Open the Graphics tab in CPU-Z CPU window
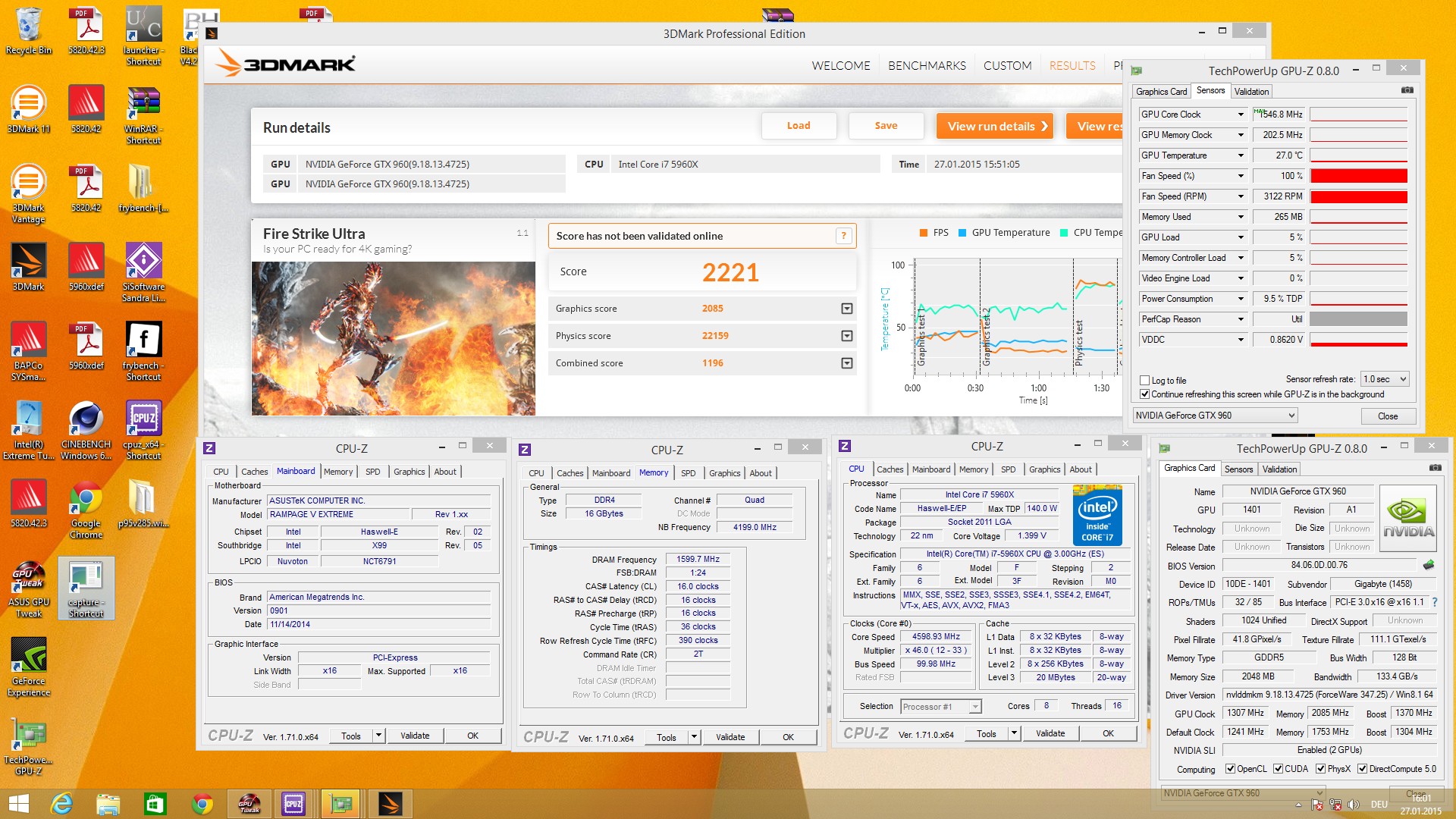 1044,469
